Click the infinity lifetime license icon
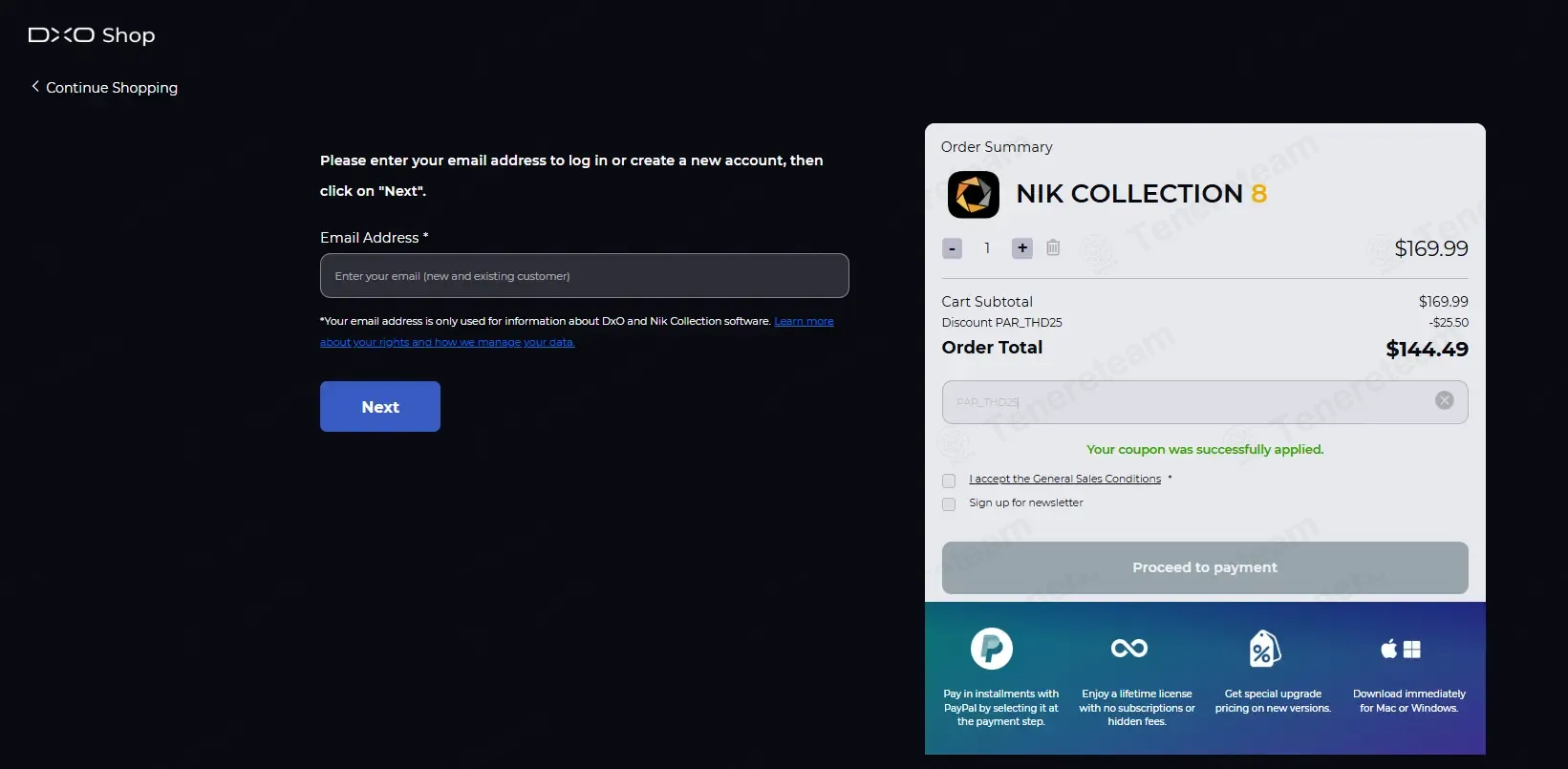This screenshot has height=769, width=1568. click(x=1128, y=649)
